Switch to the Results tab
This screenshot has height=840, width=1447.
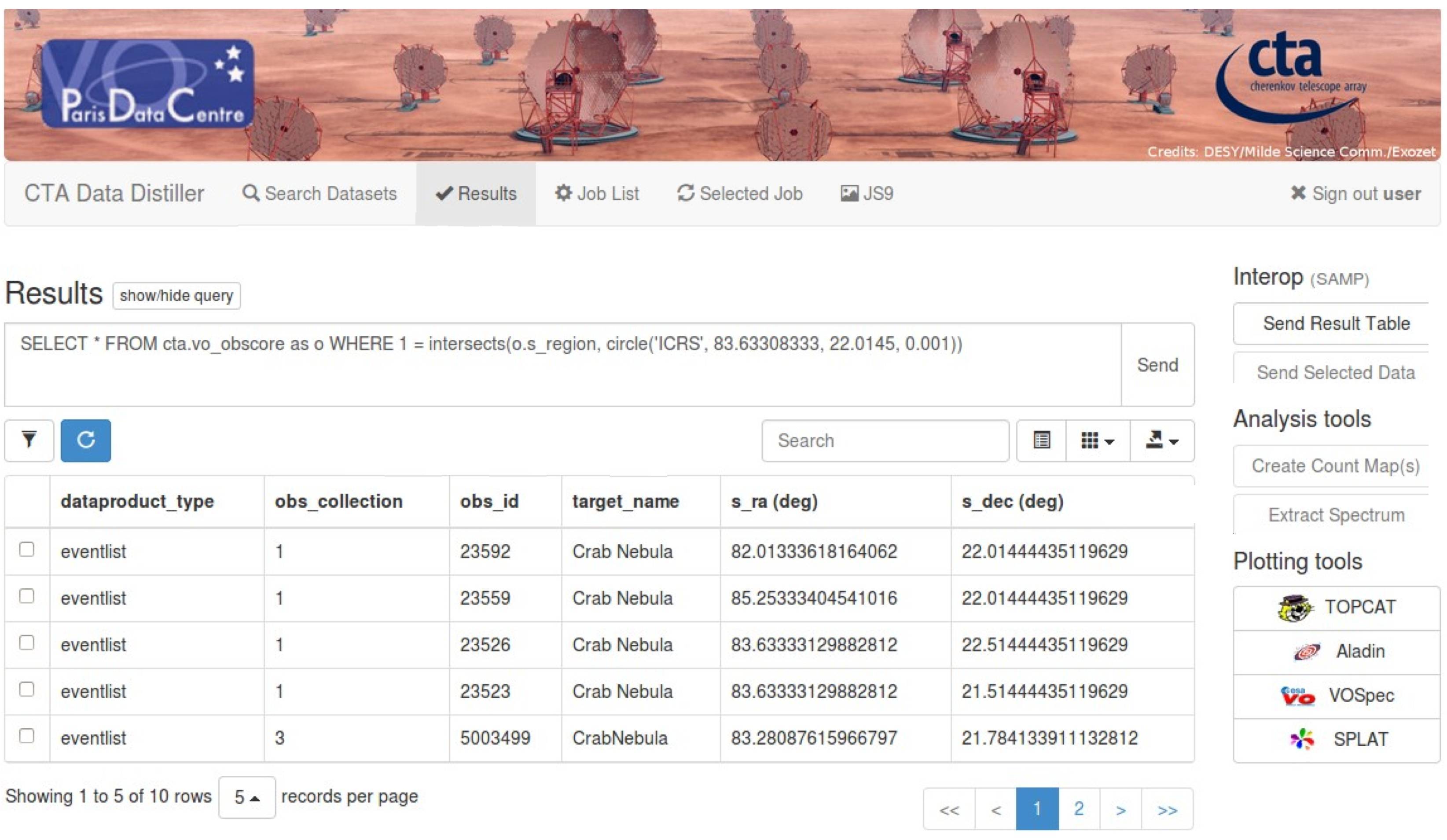[x=476, y=194]
